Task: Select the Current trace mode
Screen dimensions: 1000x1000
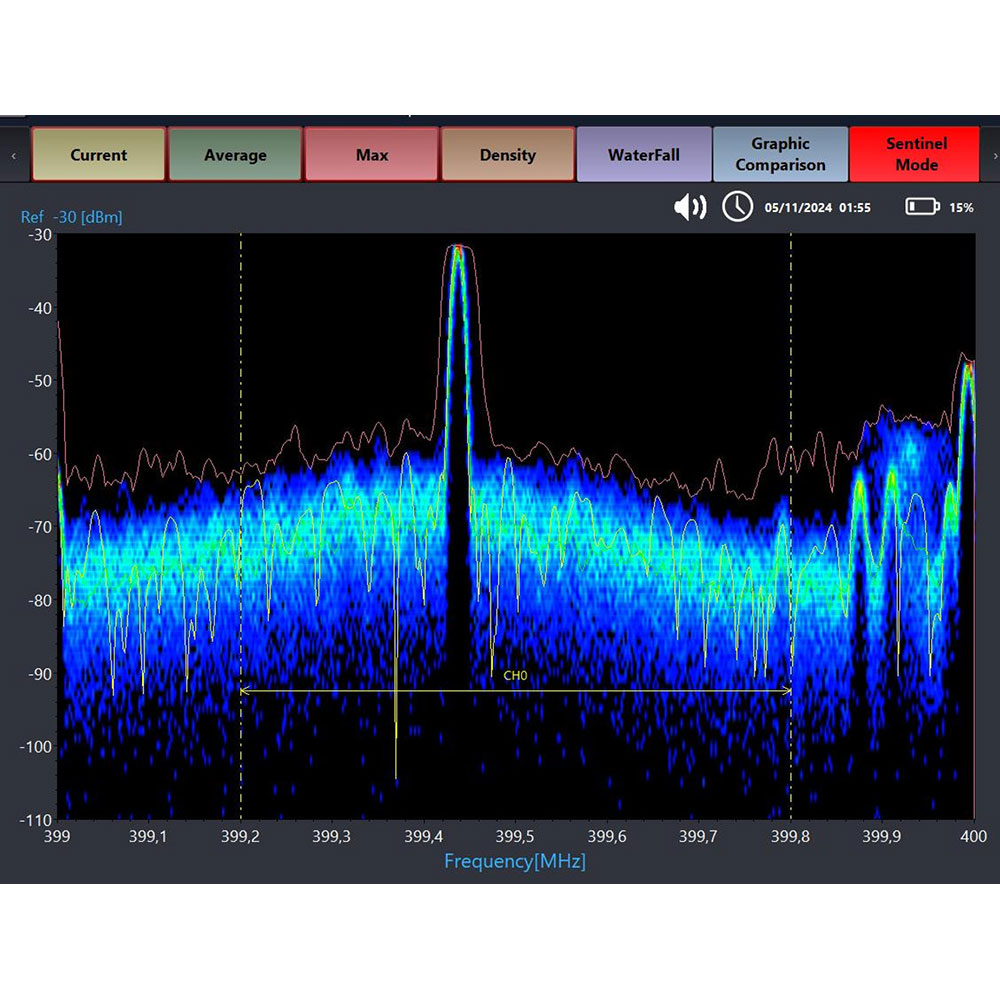Action: click(98, 155)
